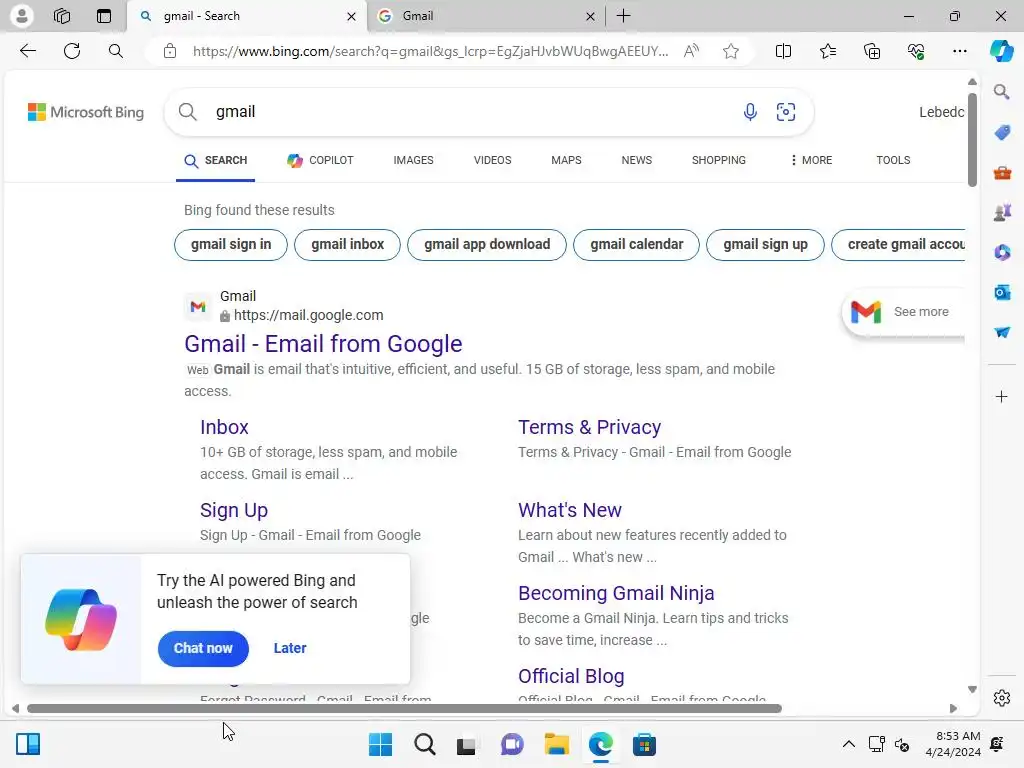Viewport: 1024px width, 768px height.
Task: Click the Chat now button
Action: click(x=203, y=648)
